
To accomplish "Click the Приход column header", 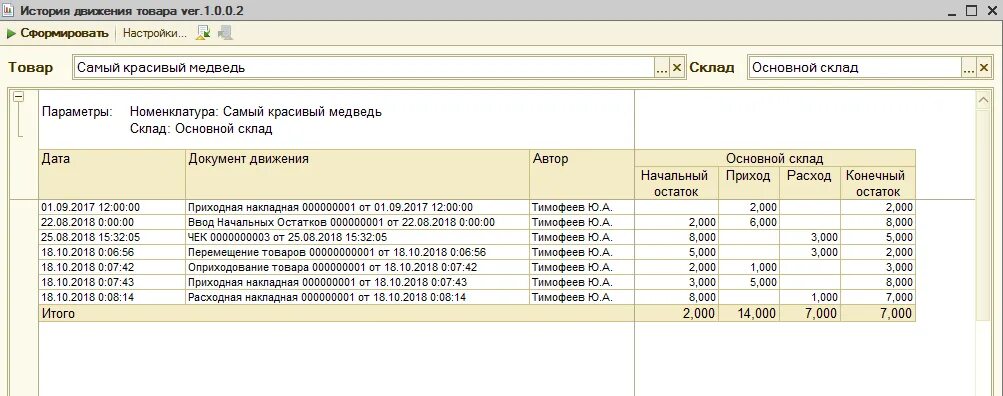I will click(x=748, y=183).
